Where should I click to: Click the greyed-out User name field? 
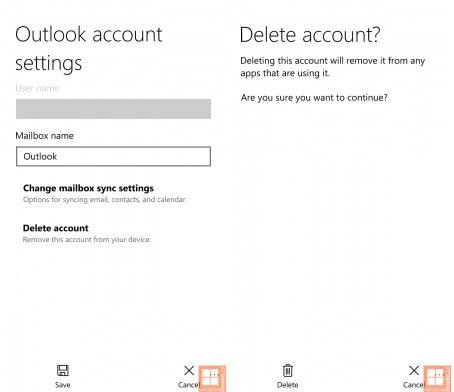[113, 109]
